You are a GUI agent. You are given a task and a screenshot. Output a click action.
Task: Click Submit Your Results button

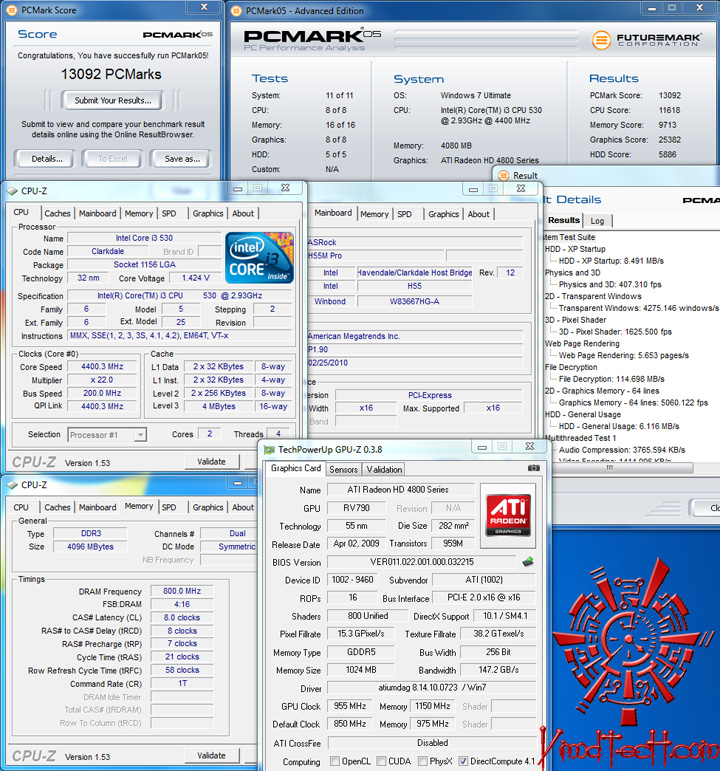click(113, 100)
